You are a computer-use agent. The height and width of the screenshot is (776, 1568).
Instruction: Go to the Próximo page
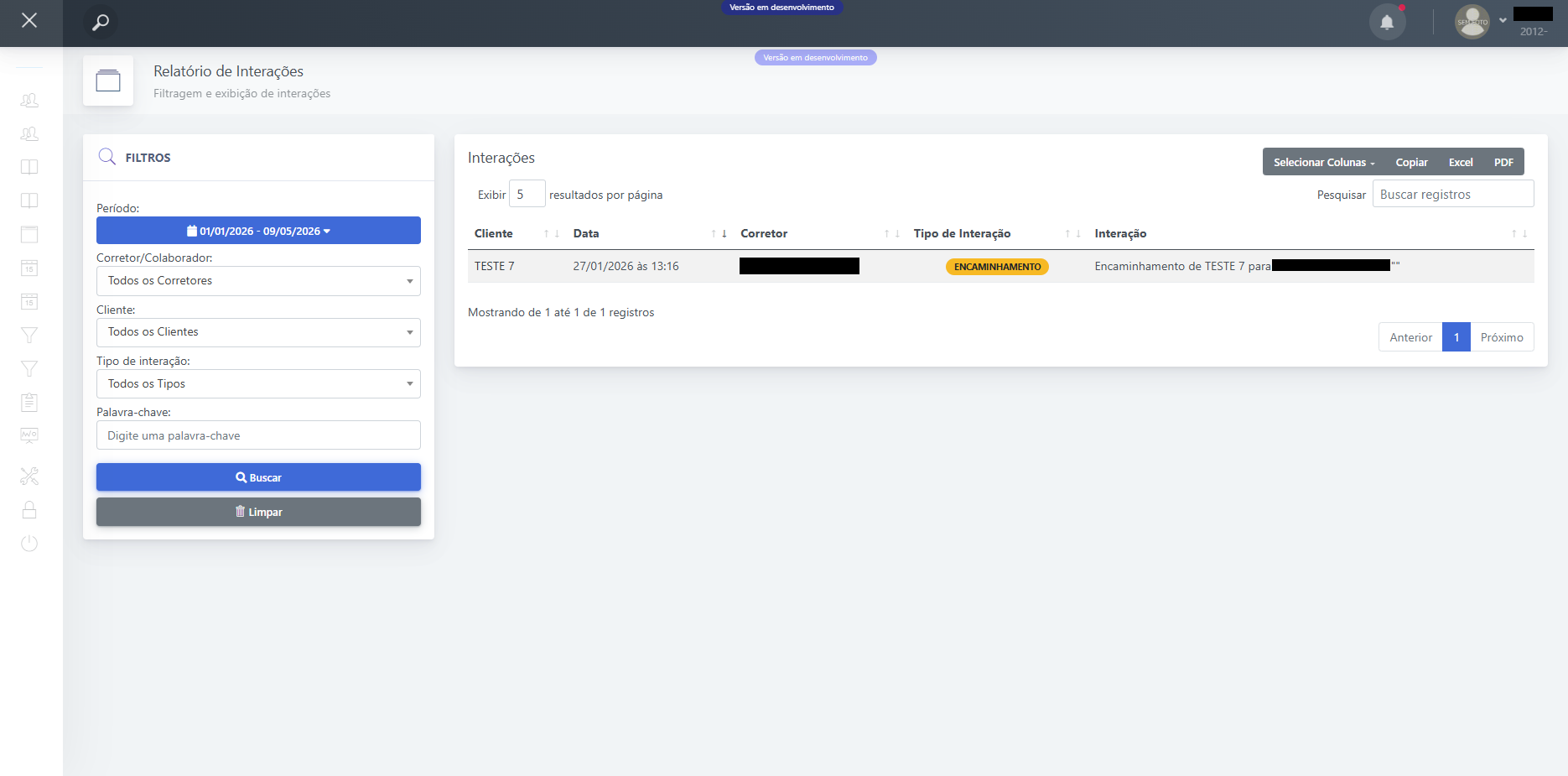[1501, 337]
